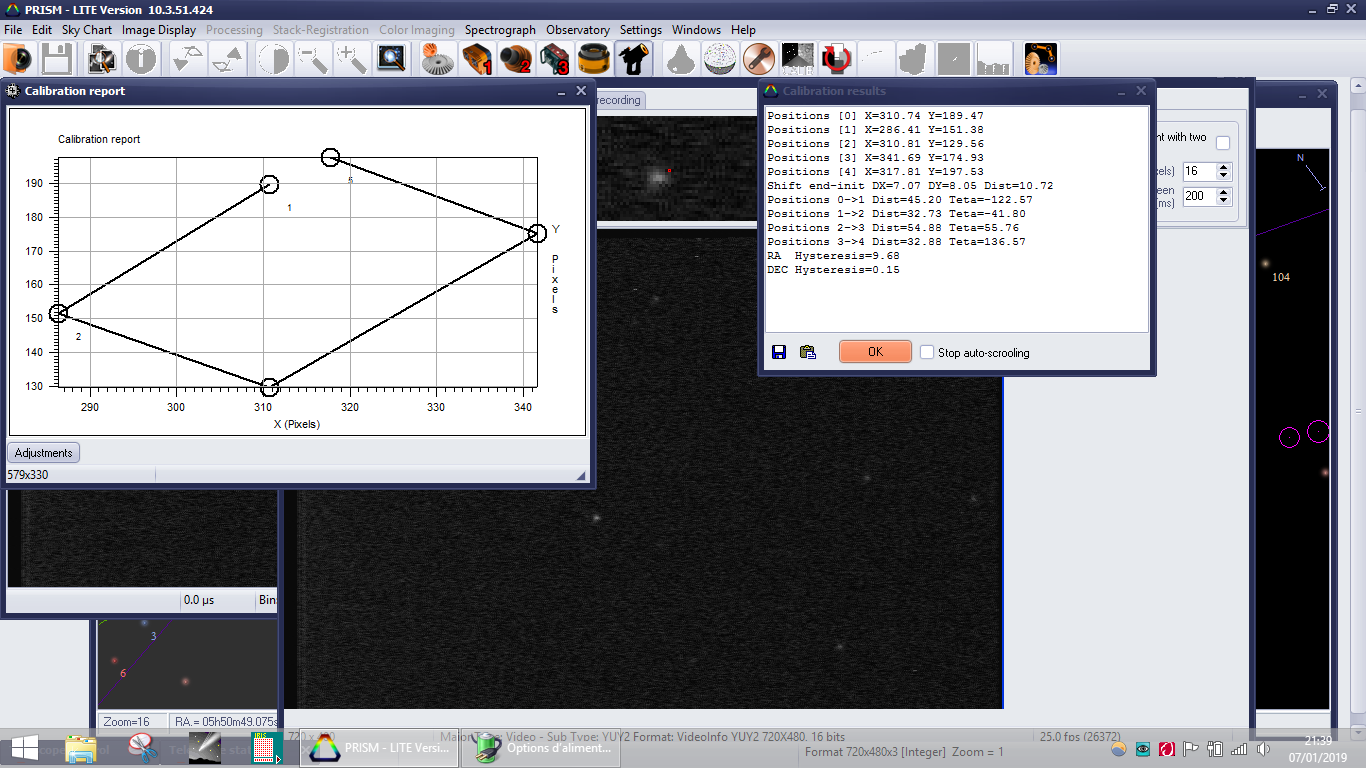Click the zoom out magnifier toolbar icon
The width and height of the screenshot is (1366, 768).
pyautogui.click(x=312, y=60)
